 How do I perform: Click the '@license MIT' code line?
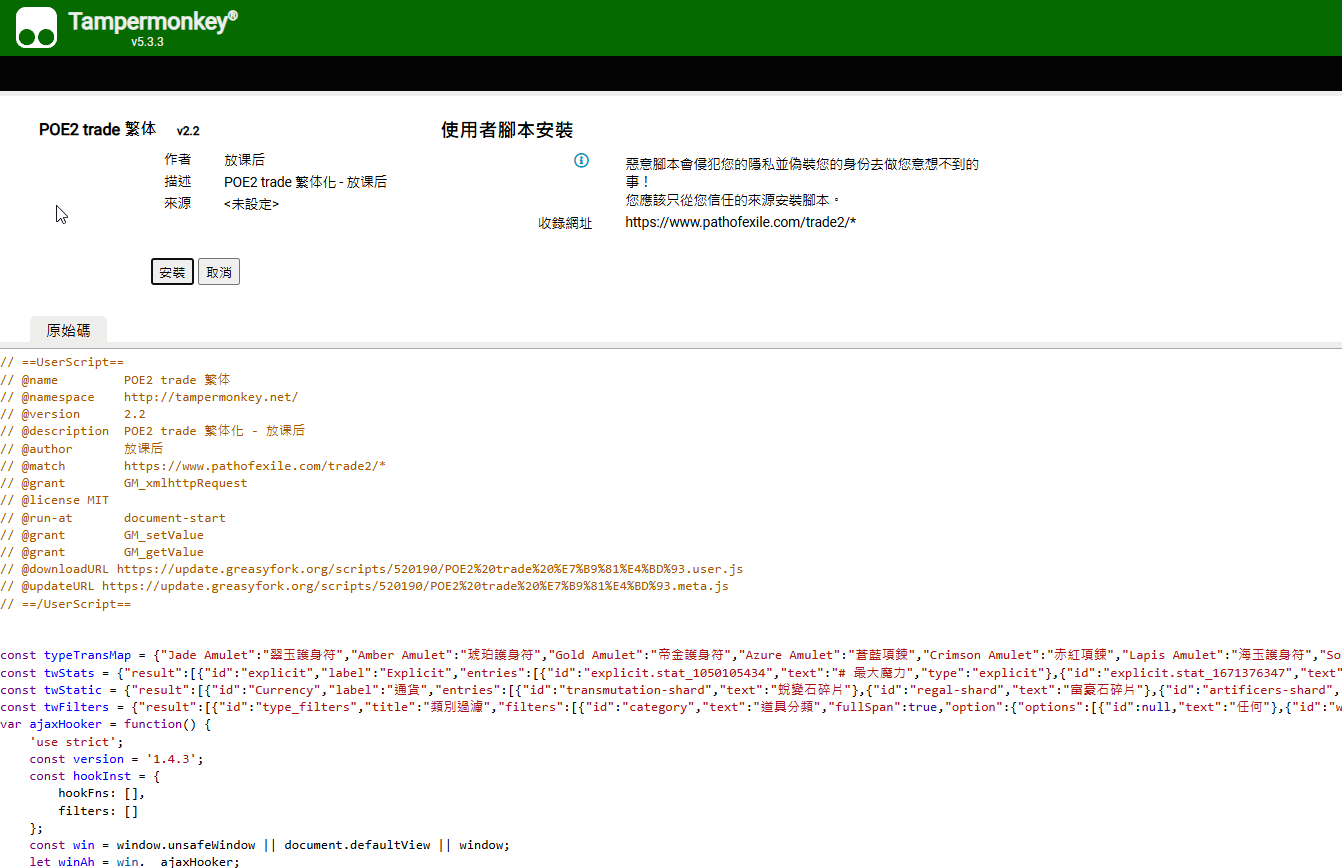pyautogui.click(x=55, y=500)
